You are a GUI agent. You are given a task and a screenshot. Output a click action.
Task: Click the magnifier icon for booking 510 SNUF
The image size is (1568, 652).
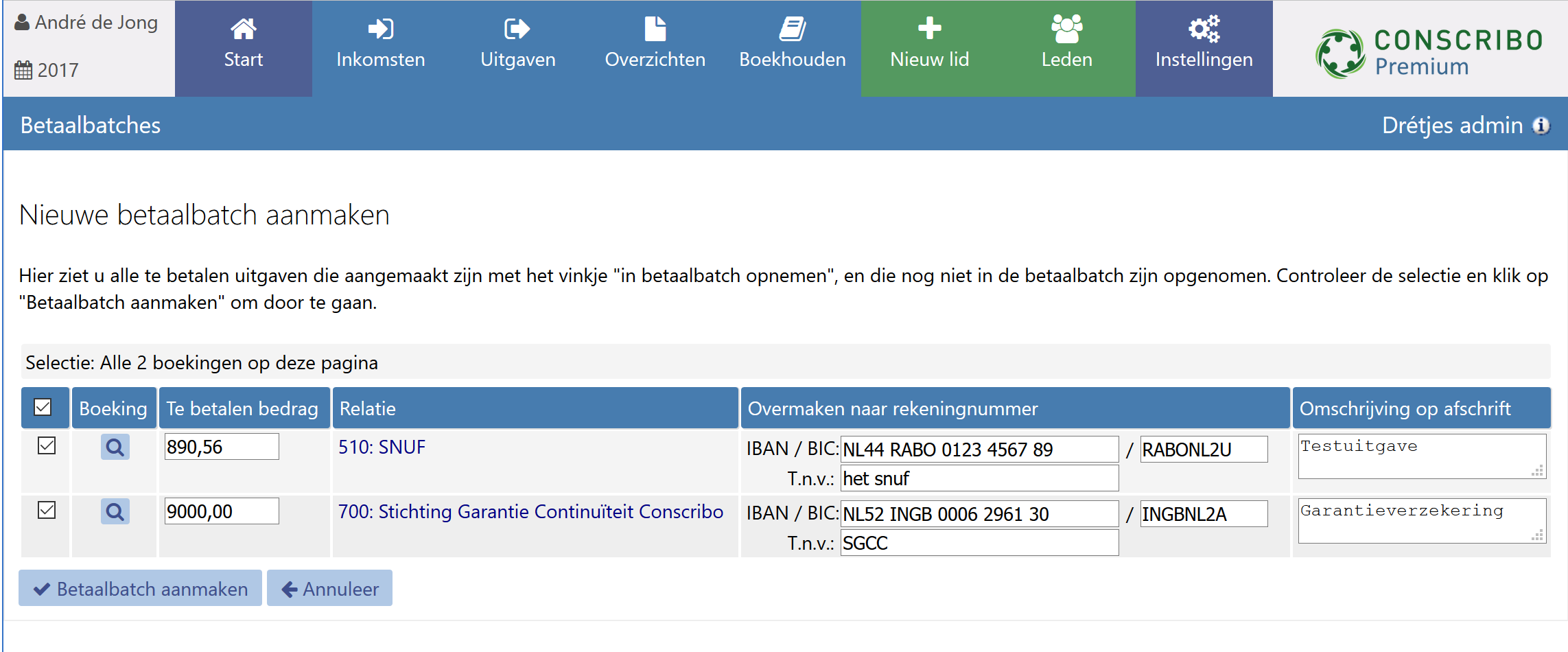pyautogui.click(x=115, y=447)
